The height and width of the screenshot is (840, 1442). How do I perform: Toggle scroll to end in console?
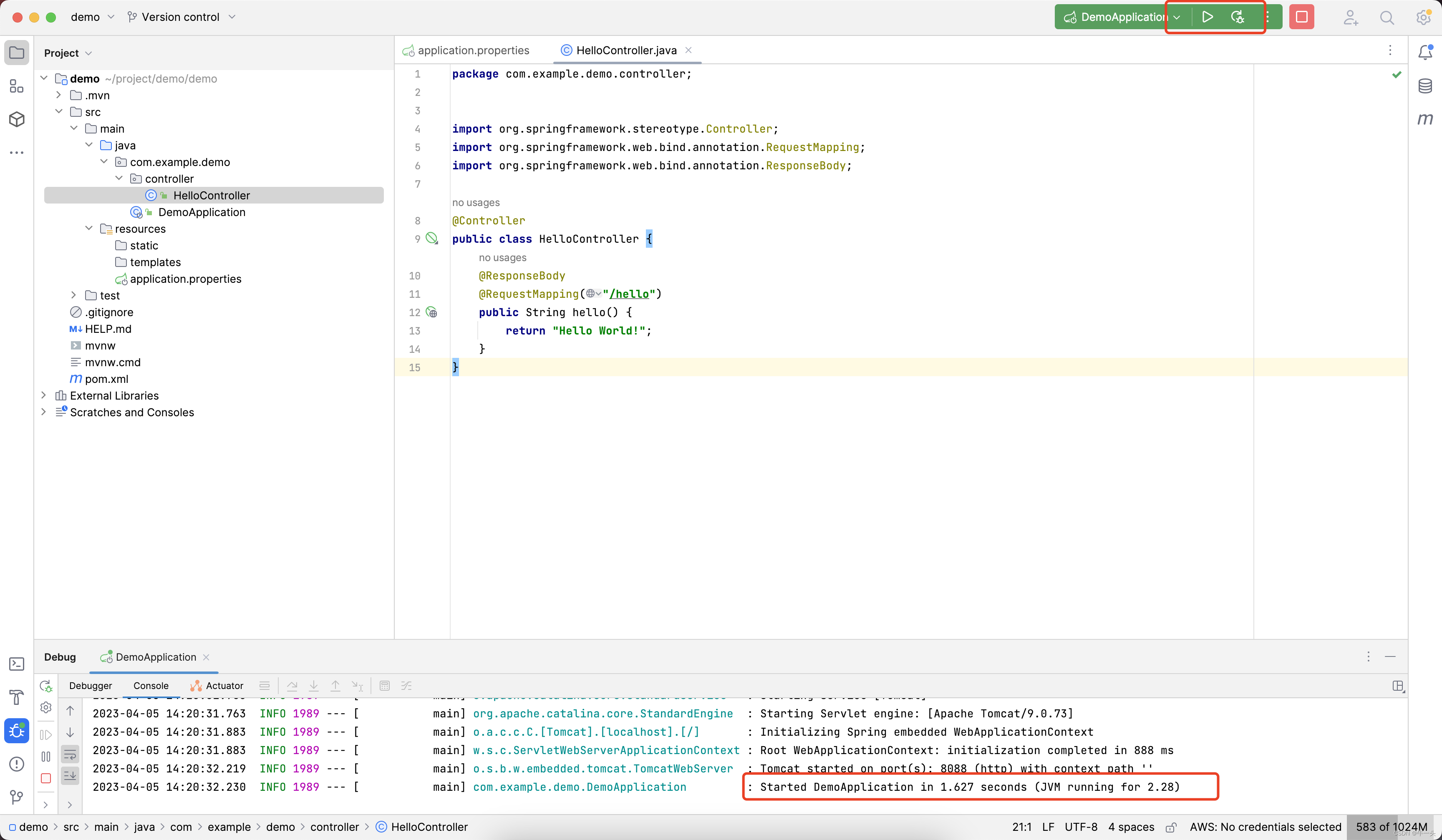click(x=71, y=775)
